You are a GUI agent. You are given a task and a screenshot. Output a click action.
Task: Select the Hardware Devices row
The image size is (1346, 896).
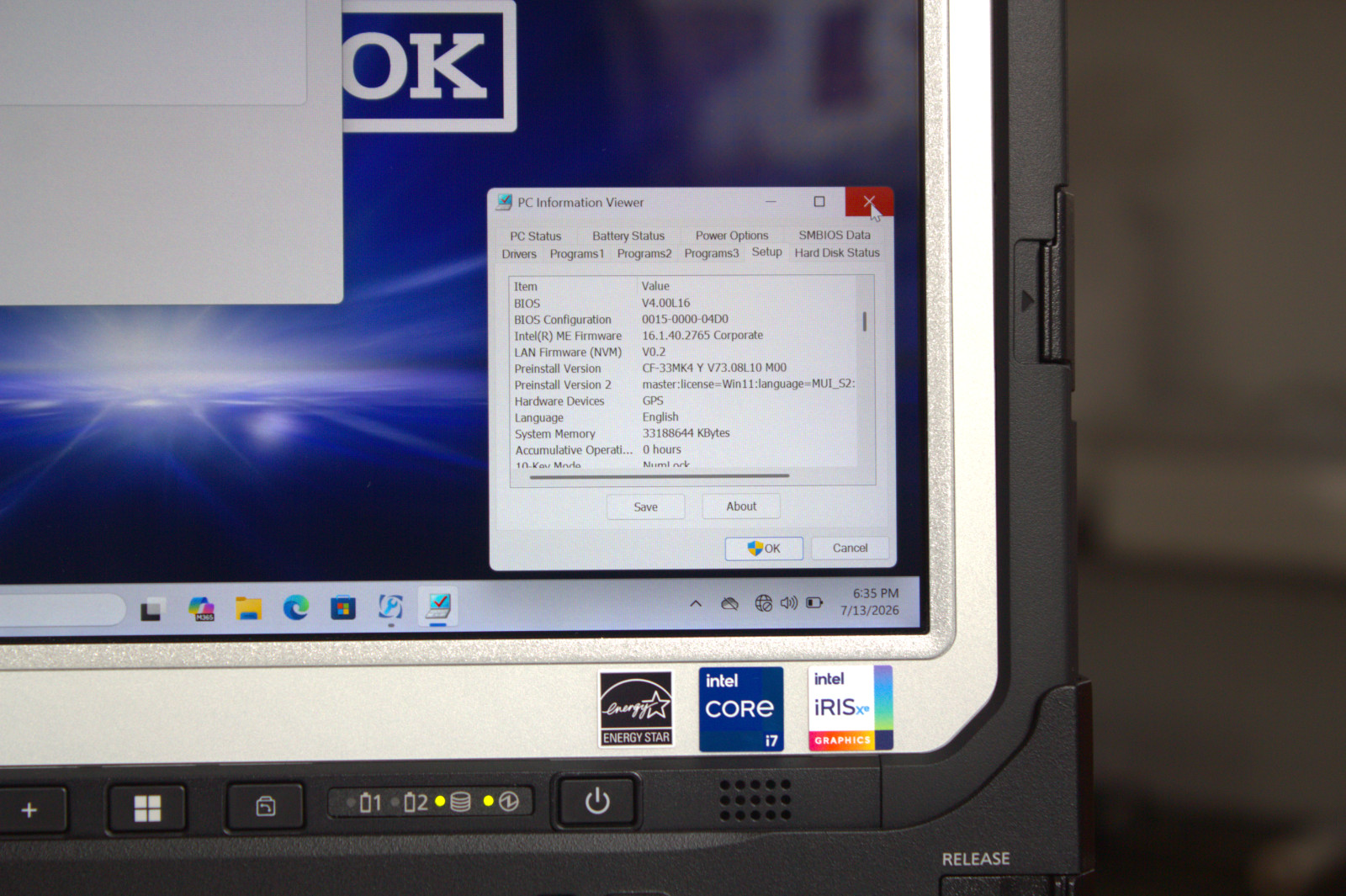(x=683, y=401)
